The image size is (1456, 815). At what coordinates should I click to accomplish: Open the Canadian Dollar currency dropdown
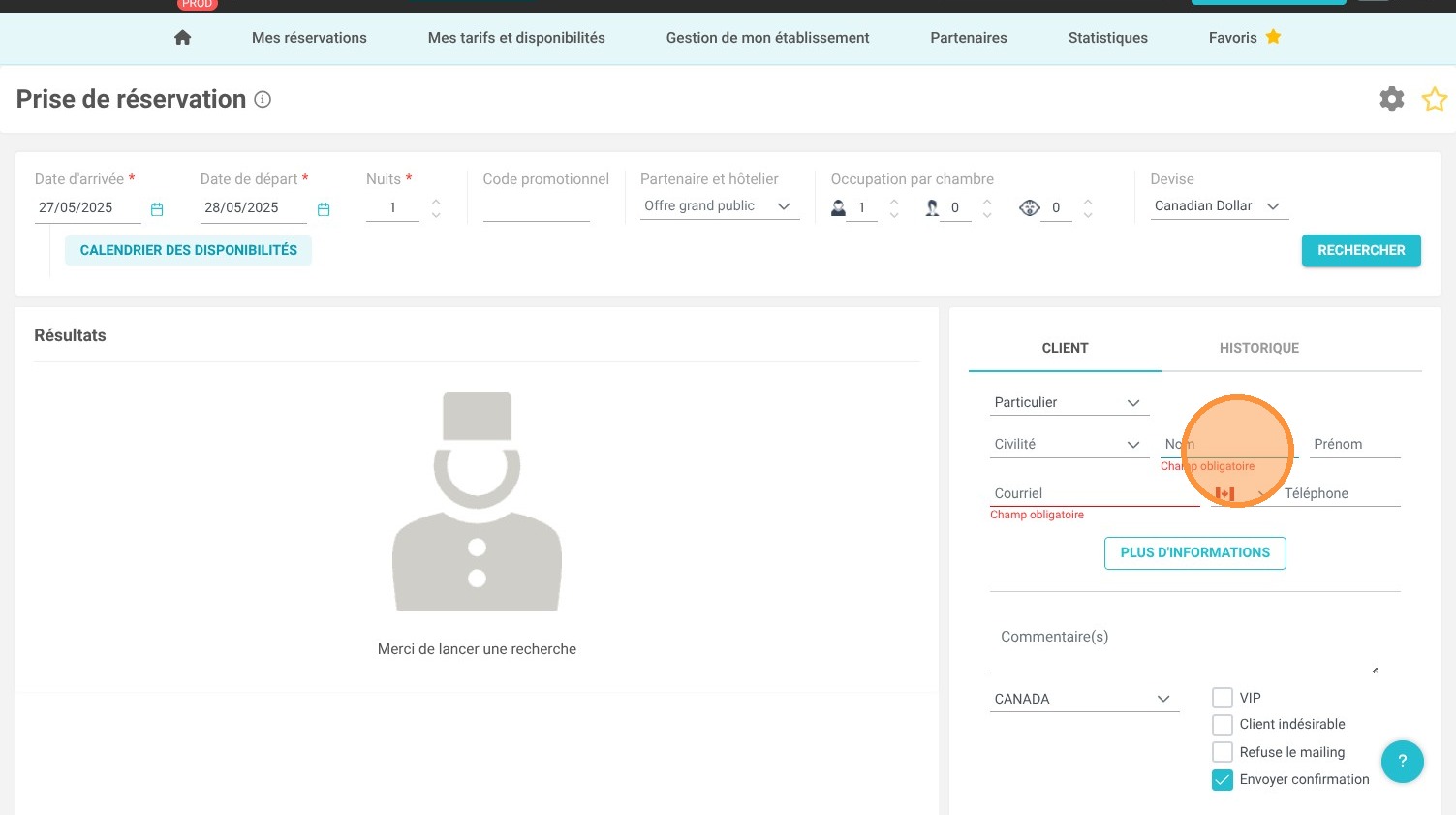coord(1220,206)
